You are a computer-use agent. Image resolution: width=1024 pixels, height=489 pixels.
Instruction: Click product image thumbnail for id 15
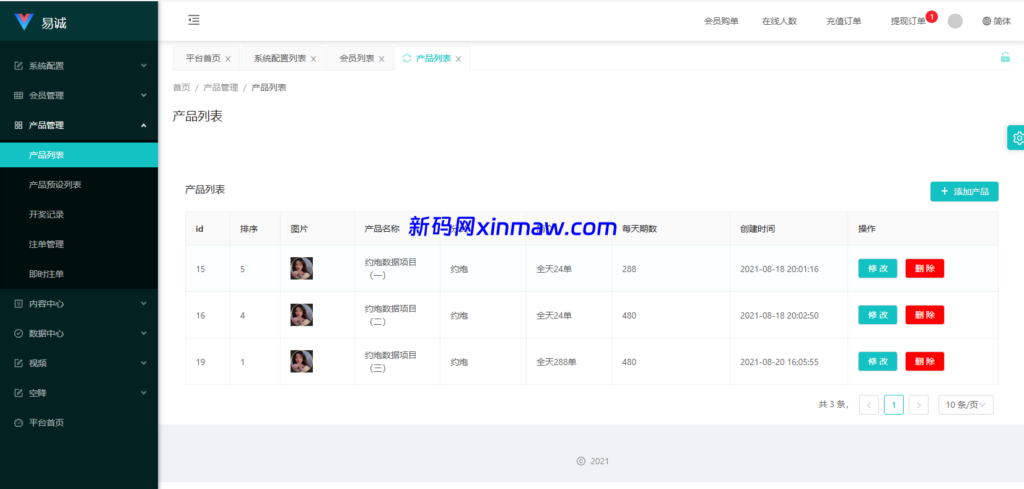coord(302,268)
